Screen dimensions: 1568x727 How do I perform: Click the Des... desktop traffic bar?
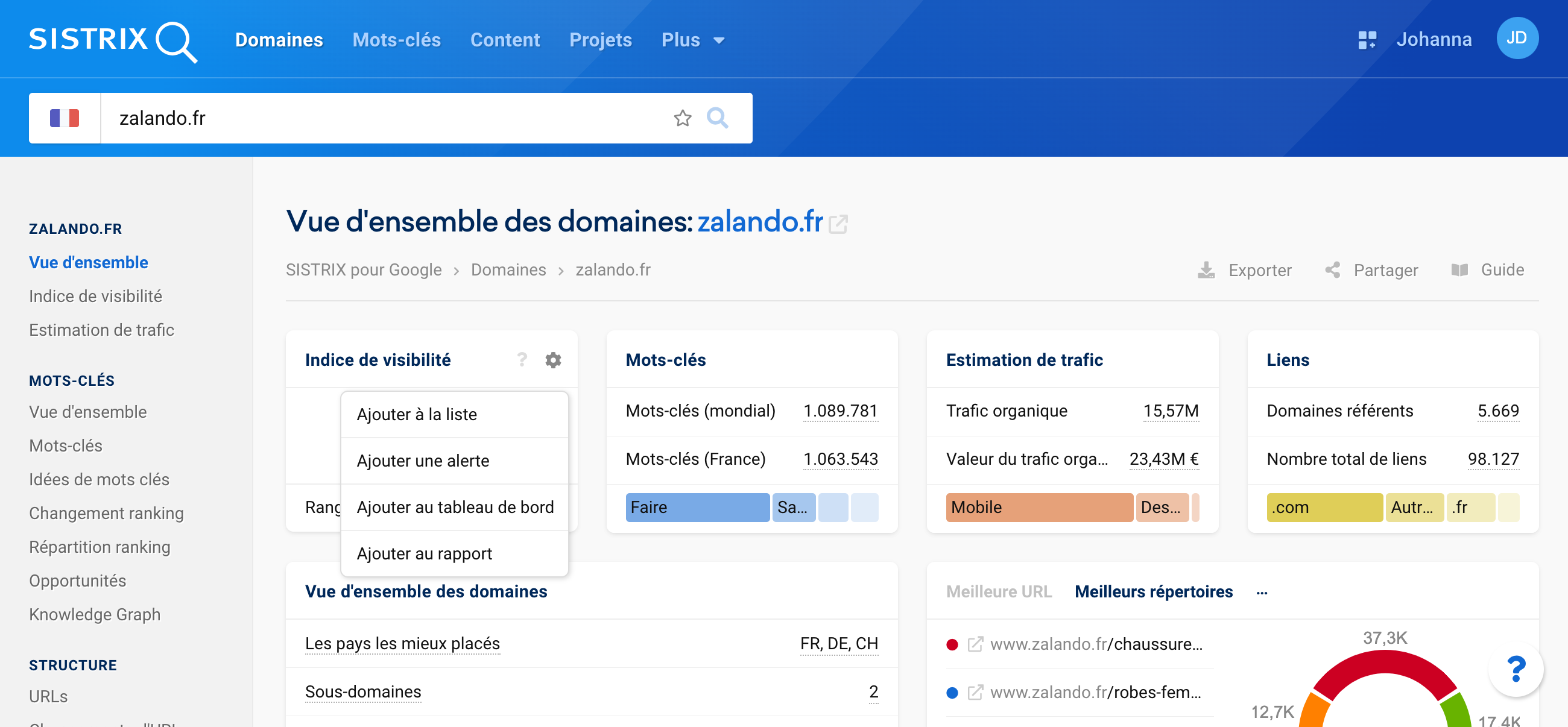coord(1162,508)
